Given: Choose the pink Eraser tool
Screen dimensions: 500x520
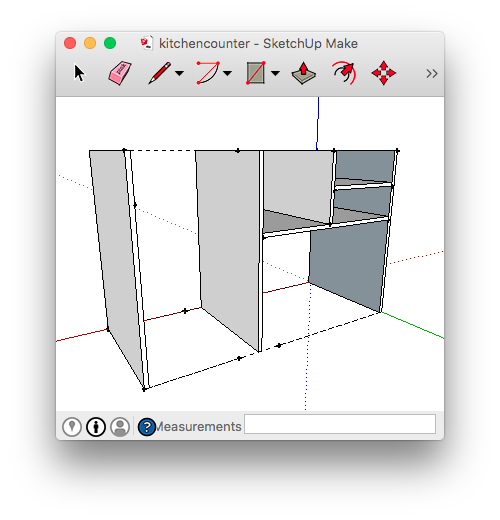Looking at the screenshot, I should (120, 73).
